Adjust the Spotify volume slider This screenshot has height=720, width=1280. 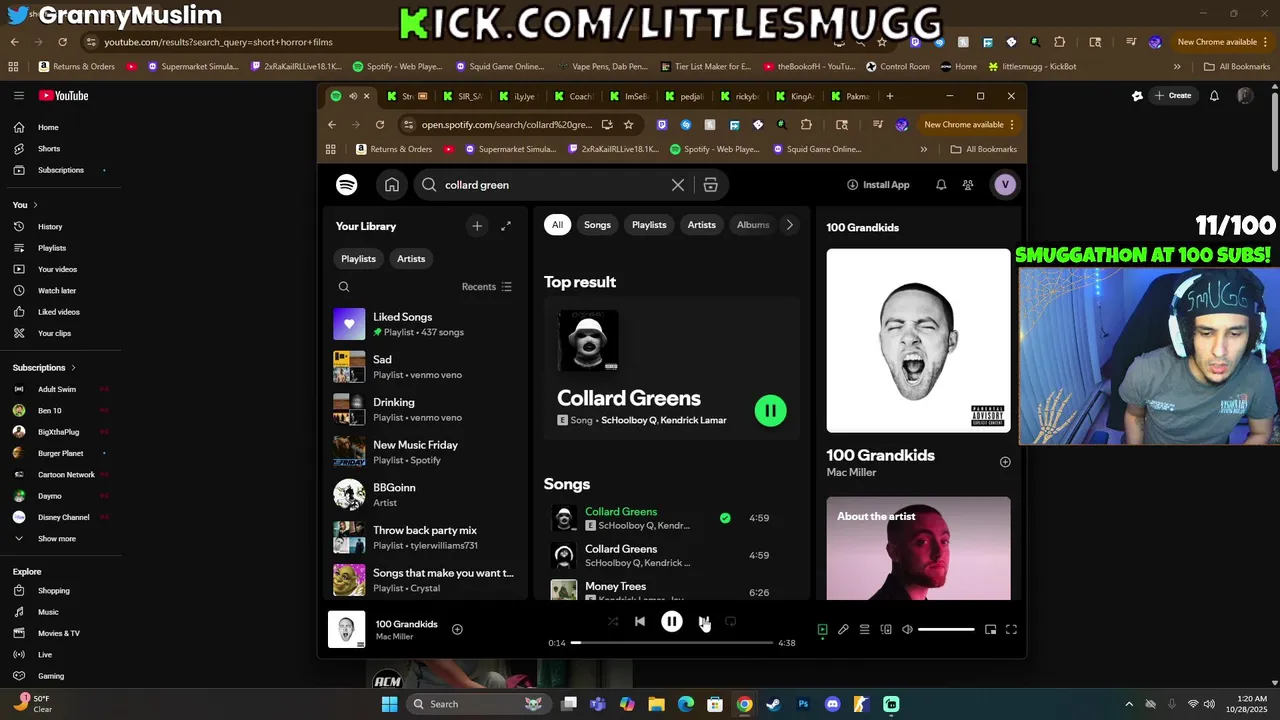coord(946,630)
